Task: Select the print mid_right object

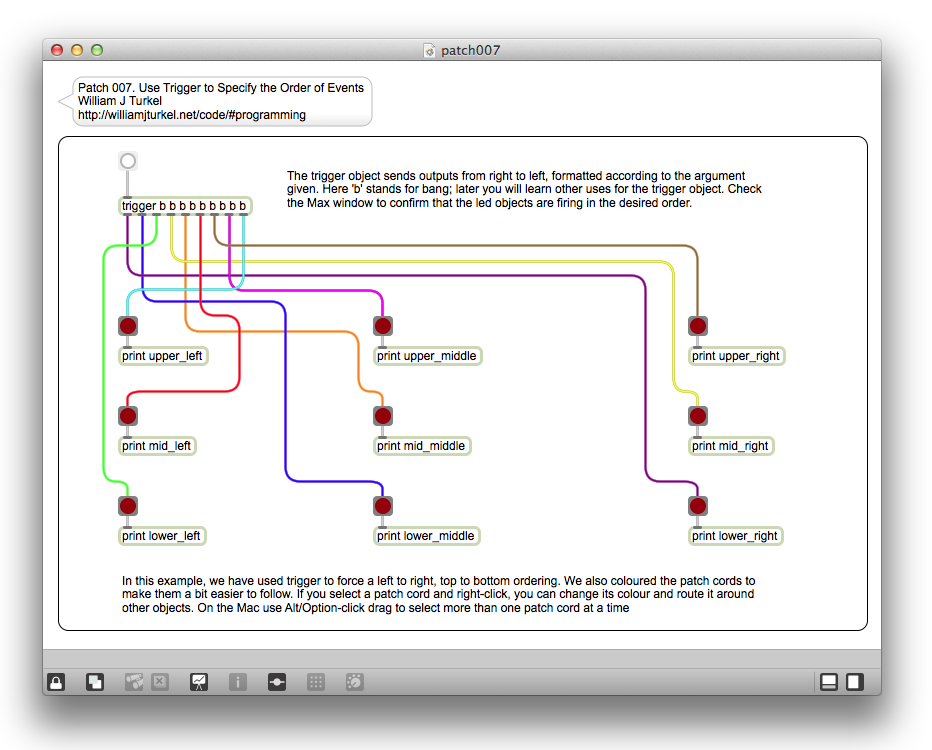Action: (x=731, y=446)
